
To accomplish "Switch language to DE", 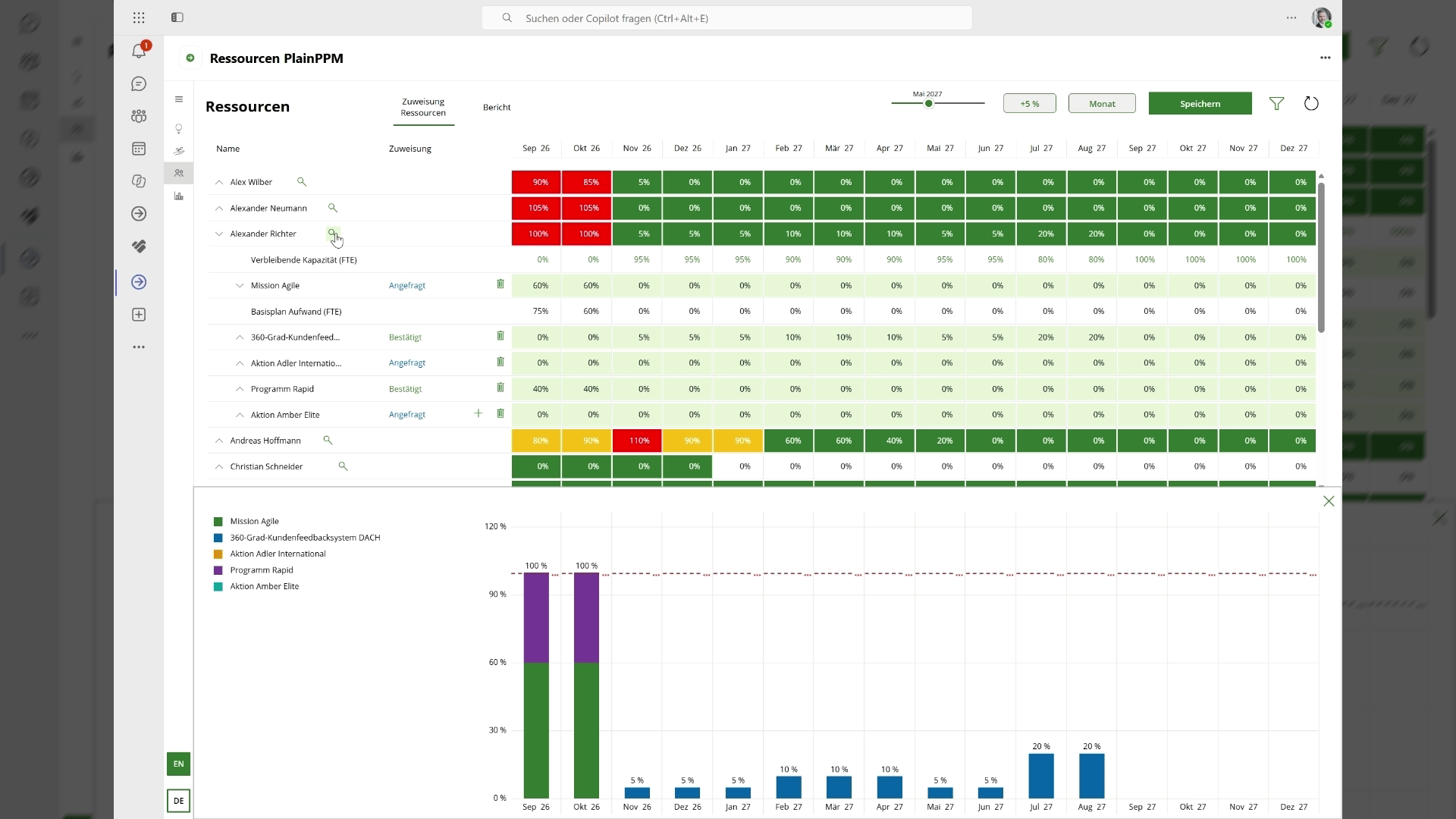I will point(178,801).
